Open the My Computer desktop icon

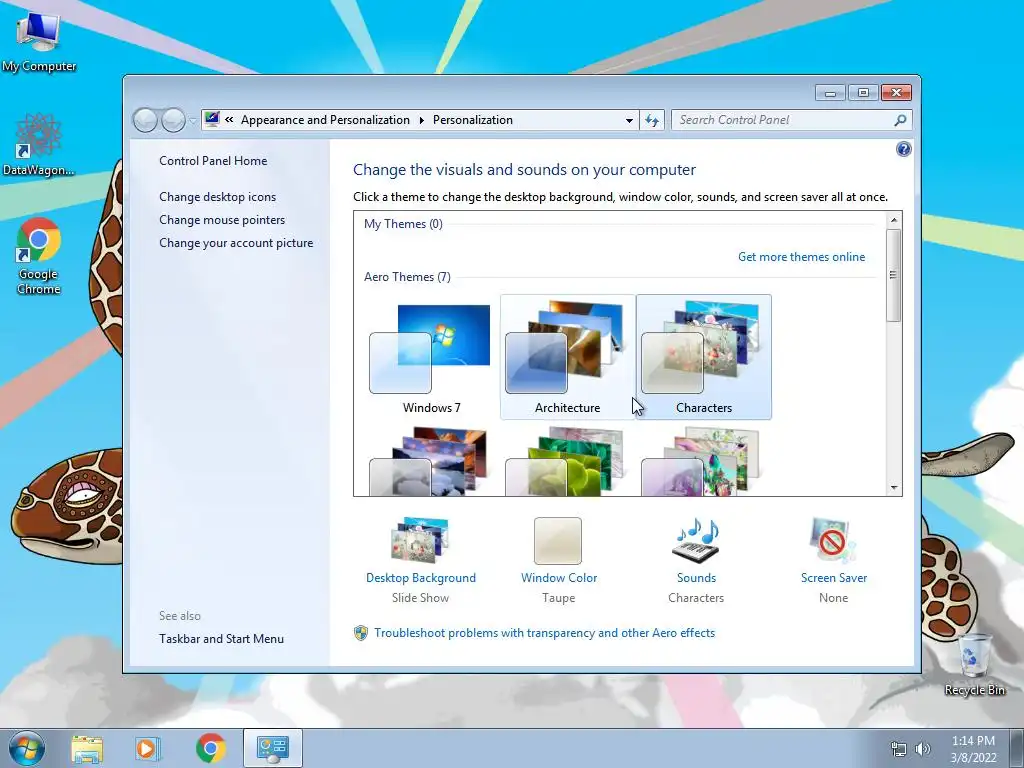[x=39, y=40]
